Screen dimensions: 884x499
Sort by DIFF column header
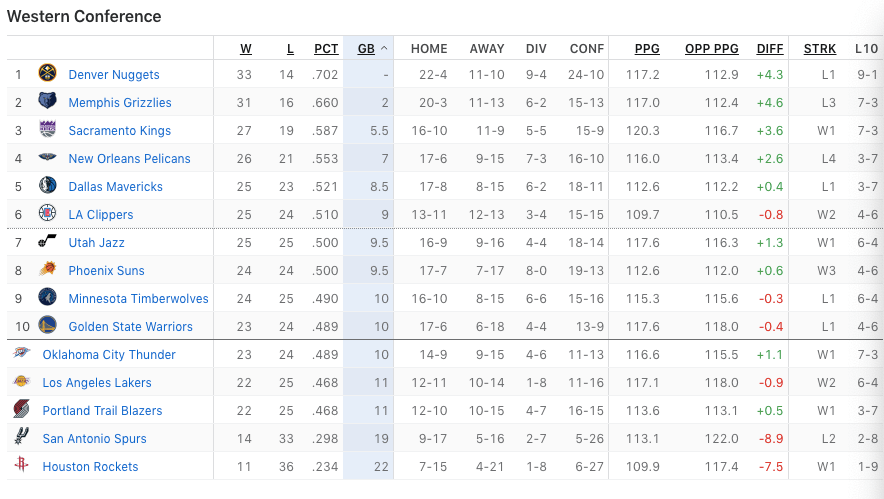[x=770, y=48]
